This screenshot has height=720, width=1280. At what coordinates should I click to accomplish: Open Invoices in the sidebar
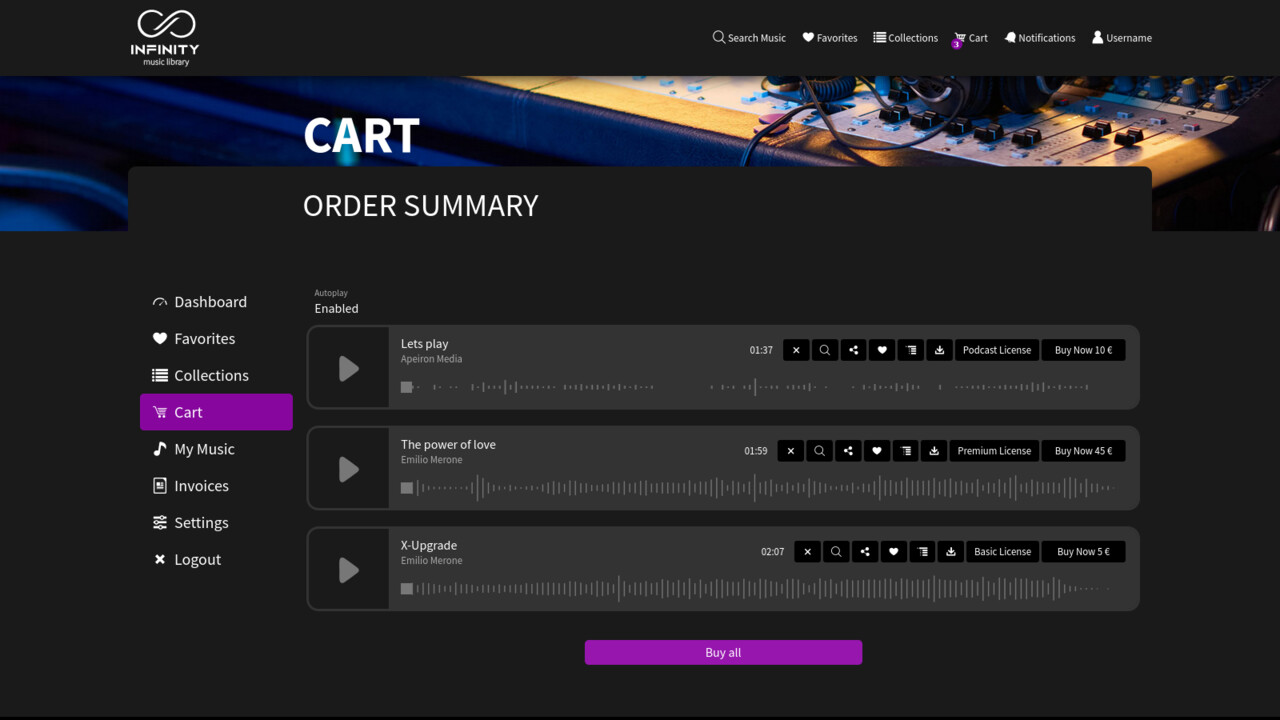216,486
